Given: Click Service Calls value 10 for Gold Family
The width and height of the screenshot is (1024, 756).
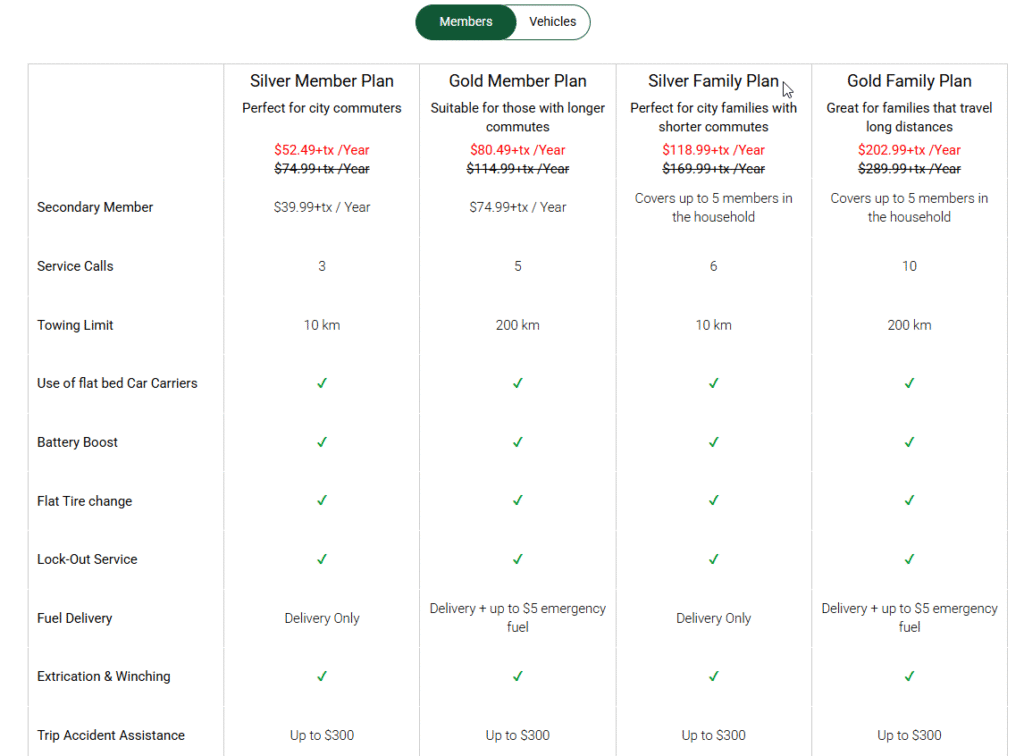Looking at the screenshot, I should point(909,266).
